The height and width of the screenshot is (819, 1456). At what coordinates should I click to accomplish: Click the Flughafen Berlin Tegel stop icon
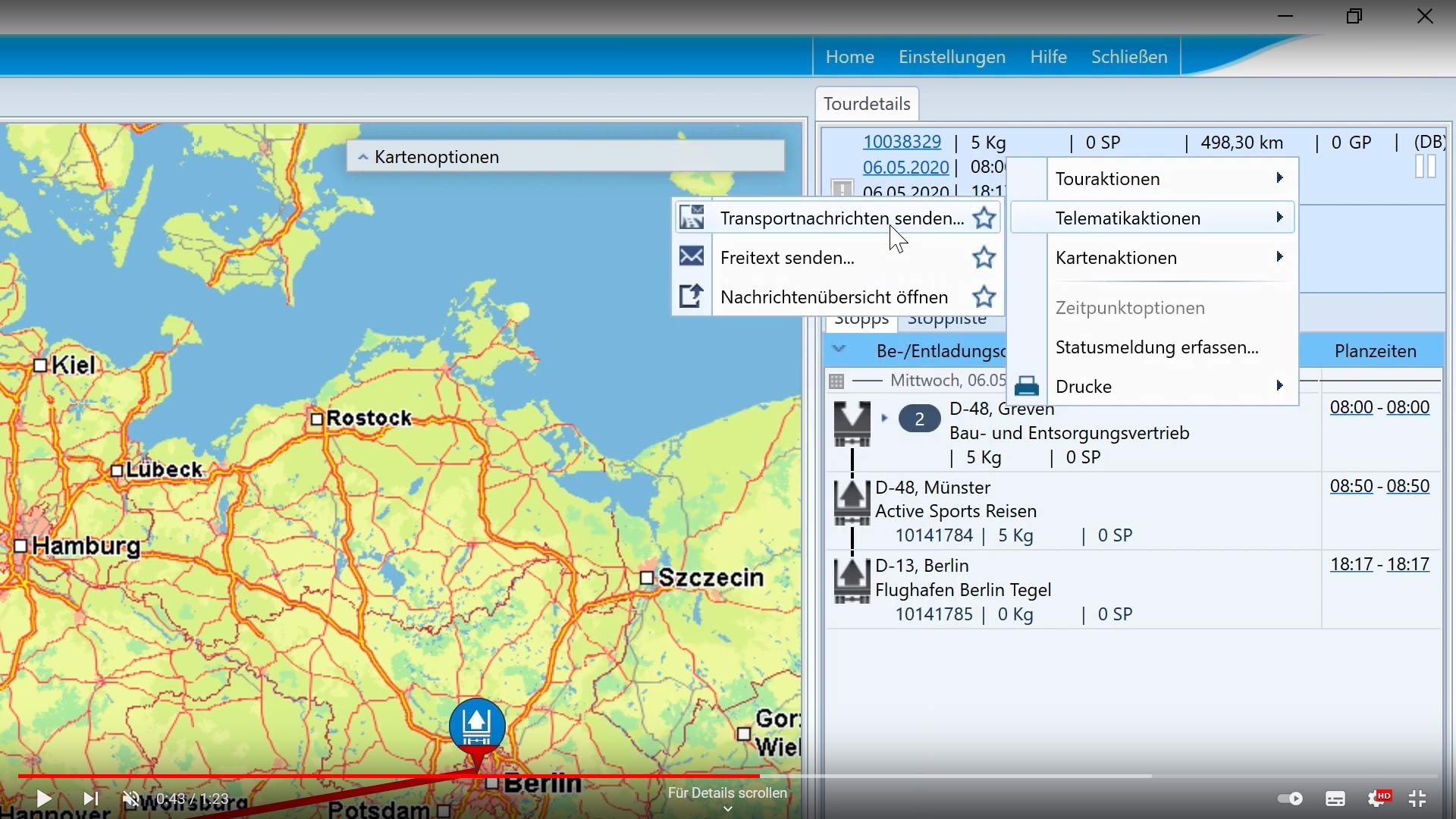(x=852, y=581)
